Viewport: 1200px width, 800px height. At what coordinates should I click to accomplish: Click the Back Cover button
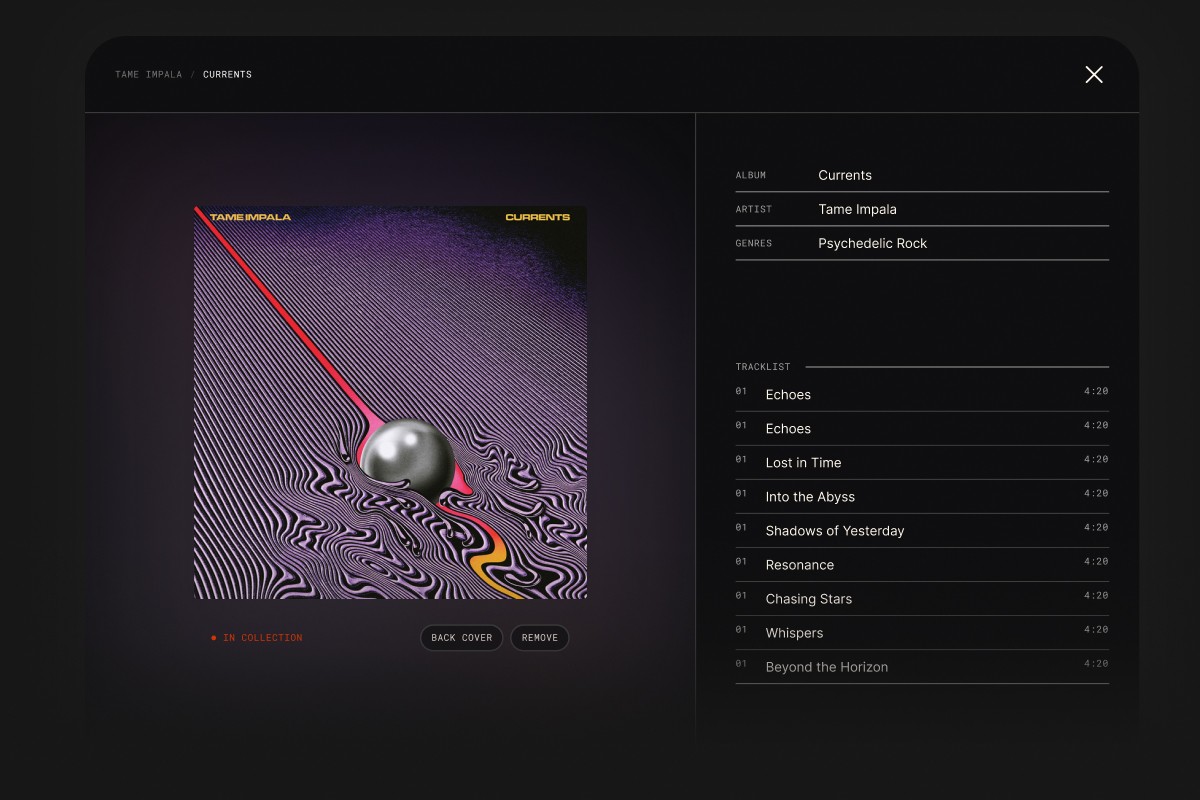(461, 637)
